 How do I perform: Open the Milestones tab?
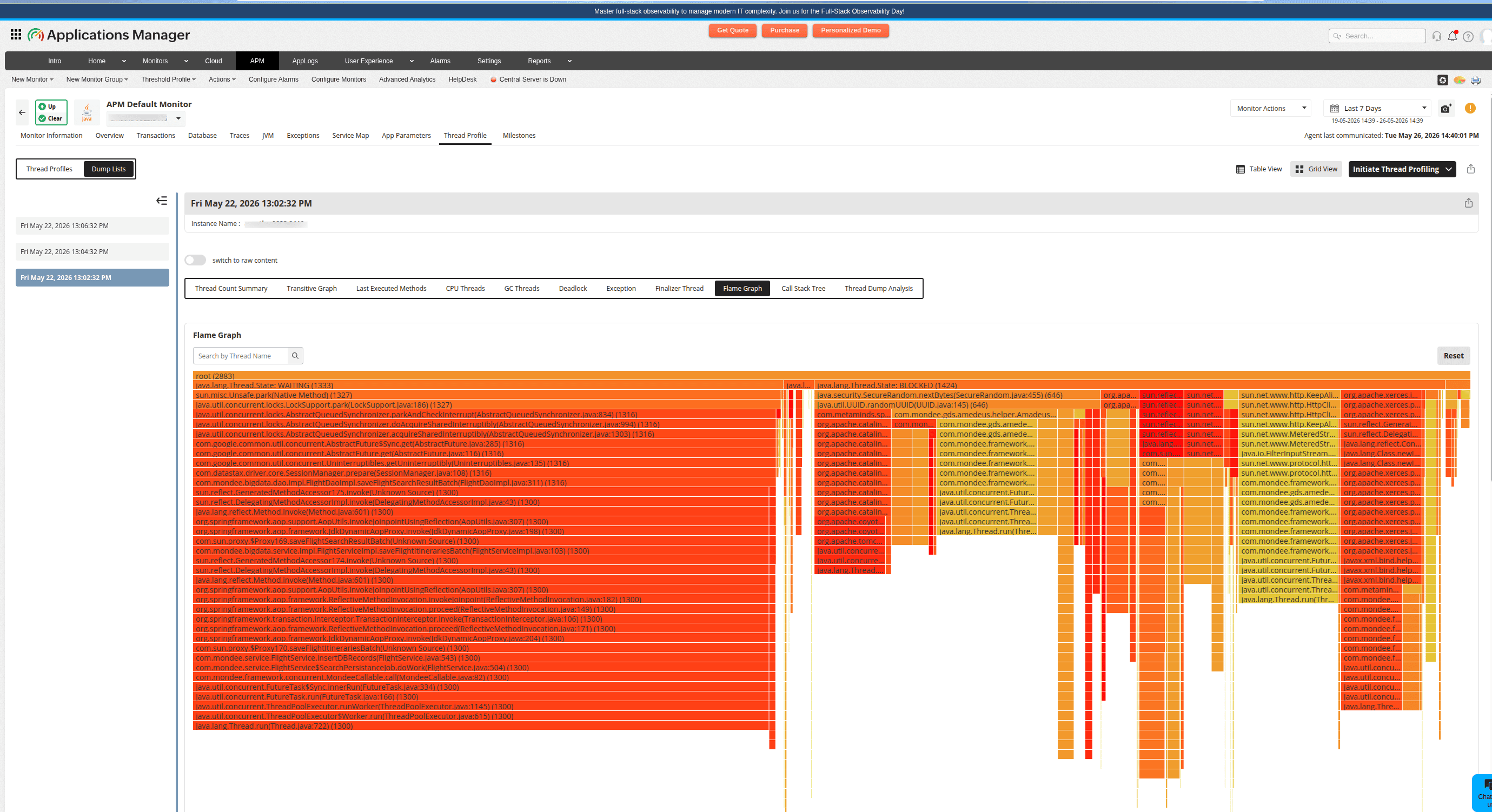pyautogui.click(x=519, y=136)
